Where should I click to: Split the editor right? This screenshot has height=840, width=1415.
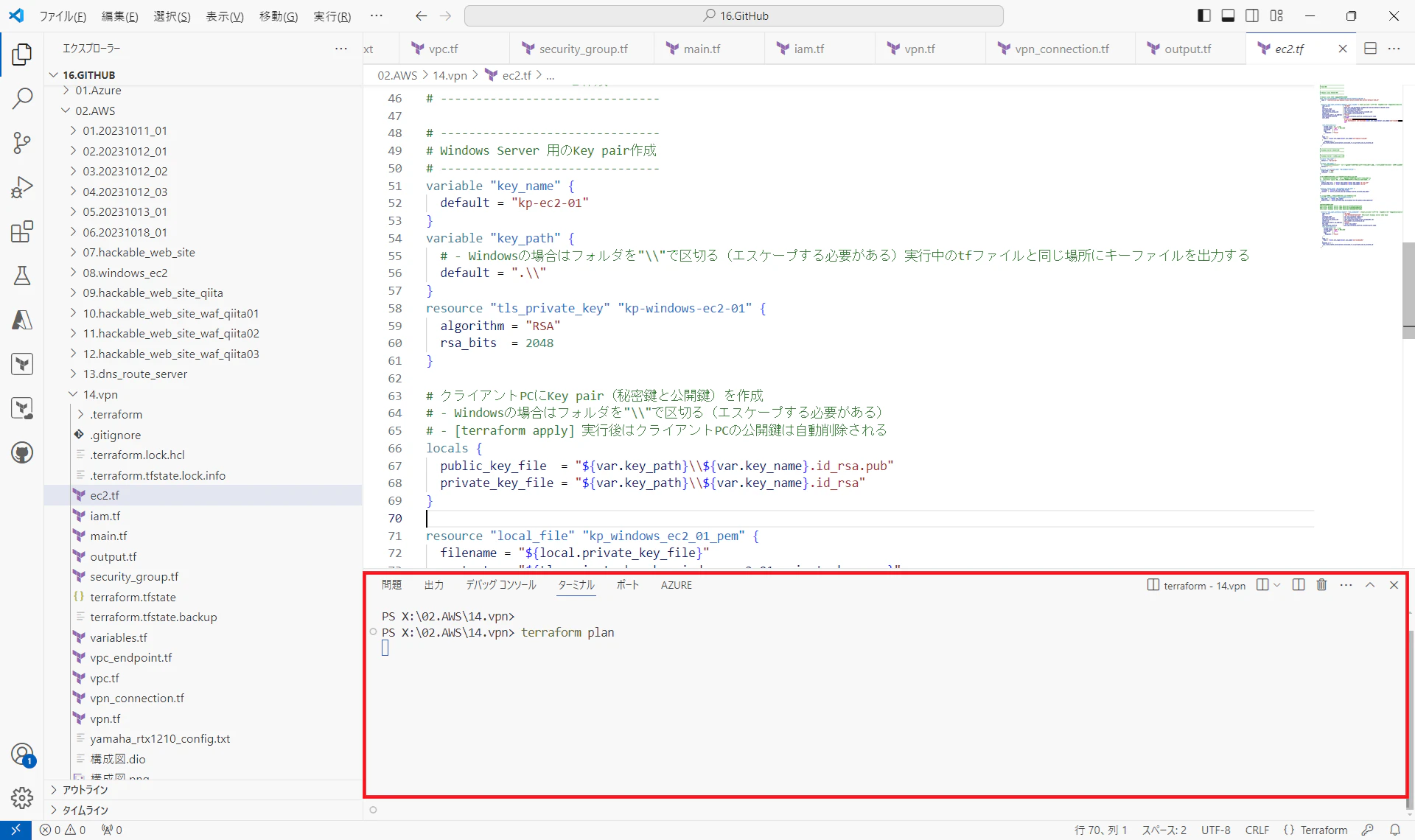coord(1371,49)
